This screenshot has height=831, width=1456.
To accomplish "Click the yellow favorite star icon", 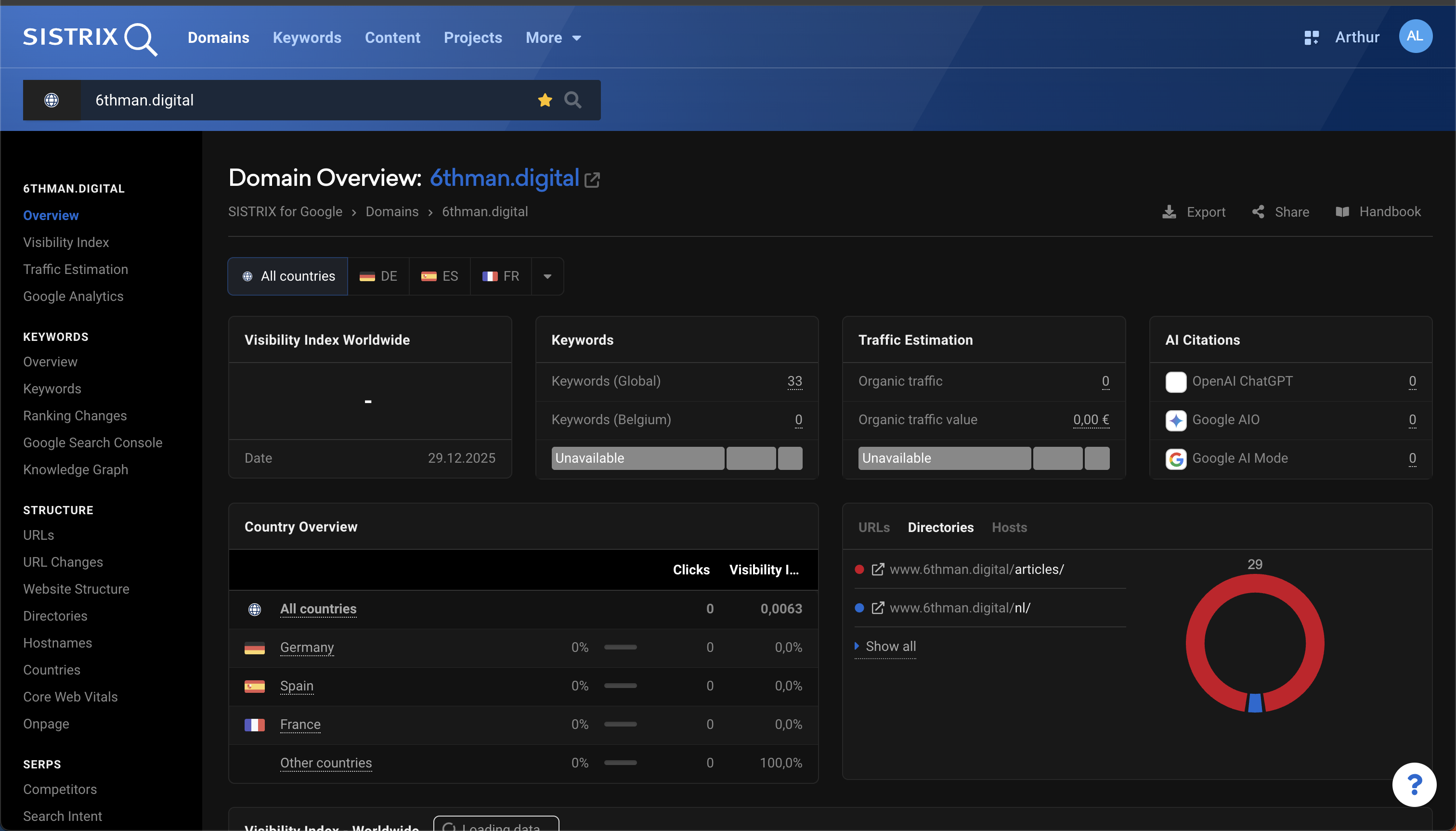I will click(x=545, y=100).
